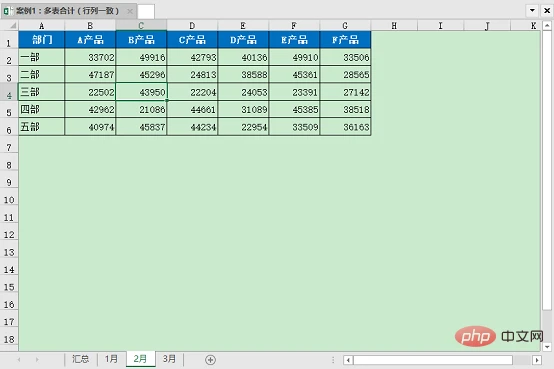Go to next sheet tab arrow
Viewport: 554px width, 369px height.
tap(37, 360)
